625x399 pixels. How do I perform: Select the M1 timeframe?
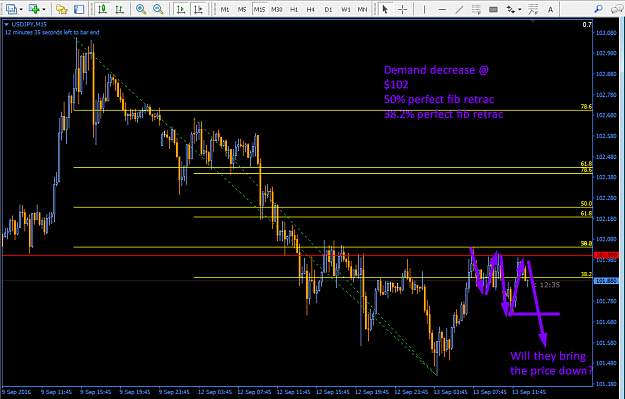tap(225, 9)
